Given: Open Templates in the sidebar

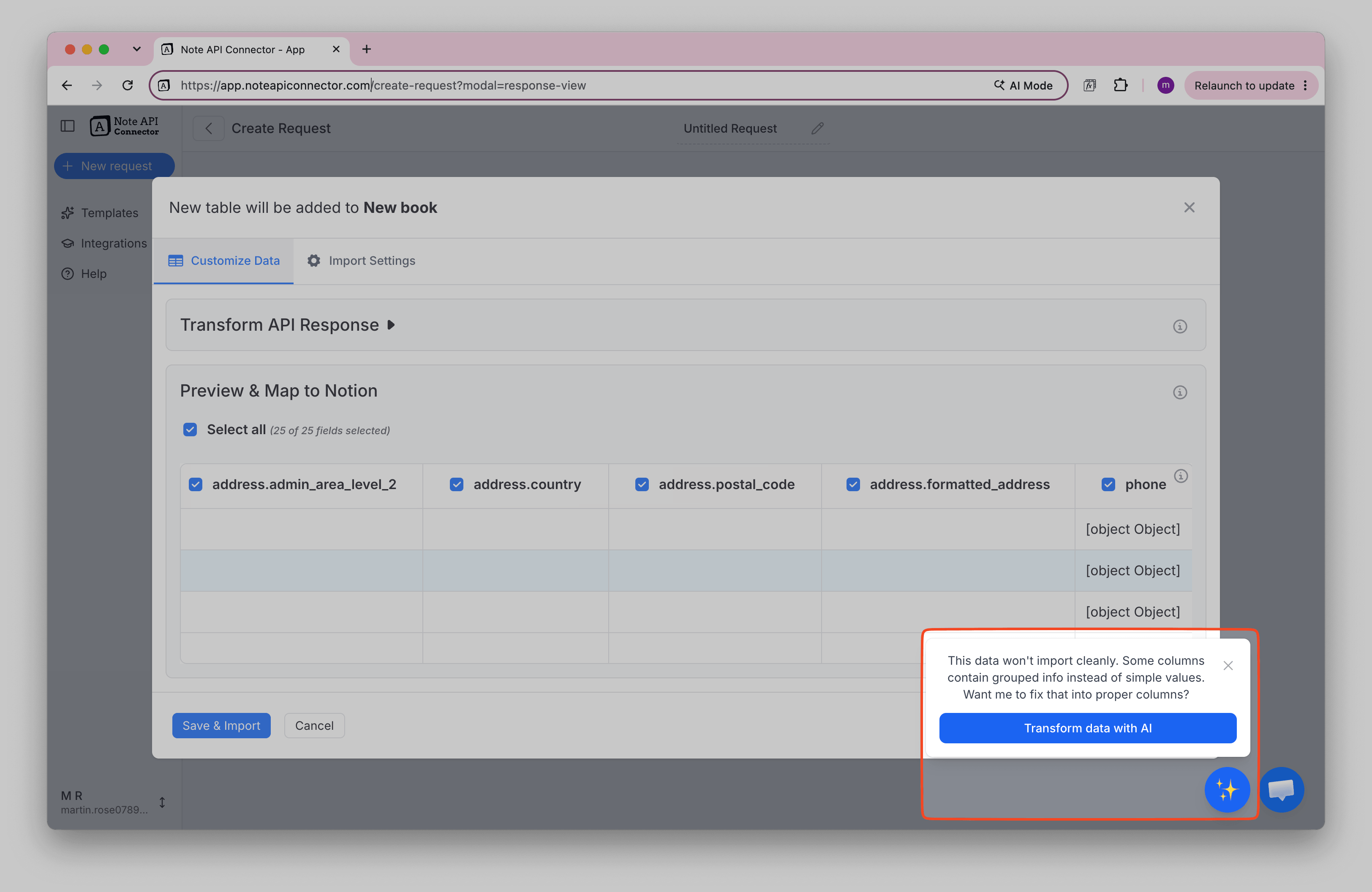Looking at the screenshot, I should click(100, 212).
